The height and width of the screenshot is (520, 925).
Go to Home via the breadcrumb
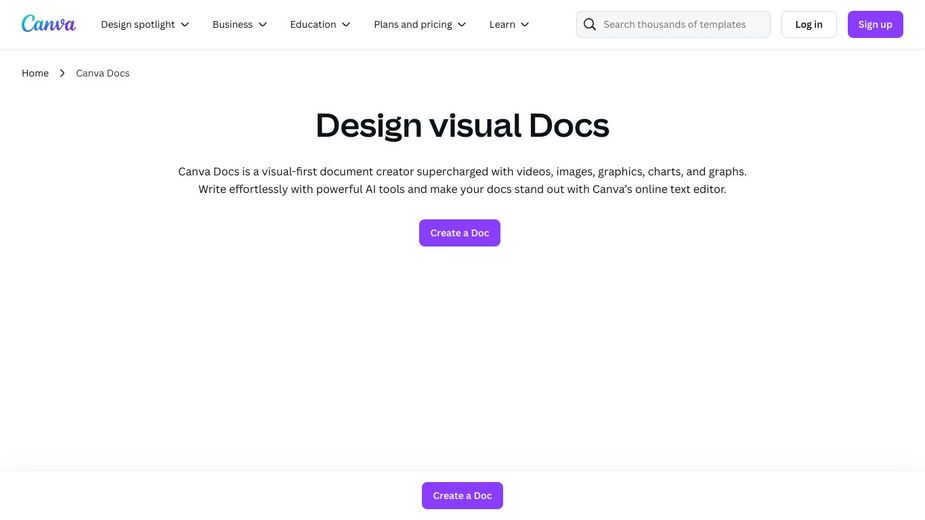pyautogui.click(x=35, y=73)
